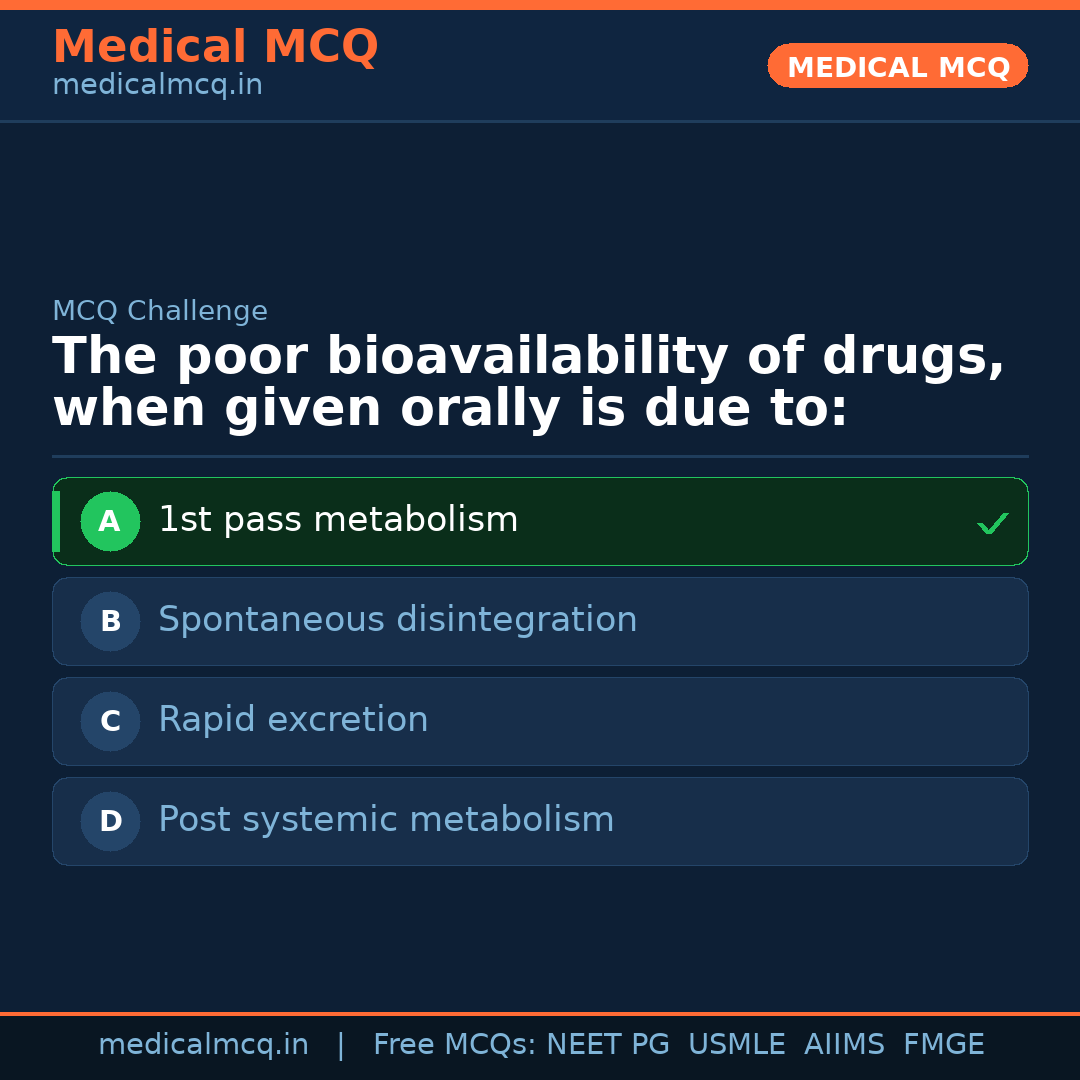Click 'USMLE' in the footer
The width and height of the screenshot is (1080, 1080).
(x=736, y=1045)
